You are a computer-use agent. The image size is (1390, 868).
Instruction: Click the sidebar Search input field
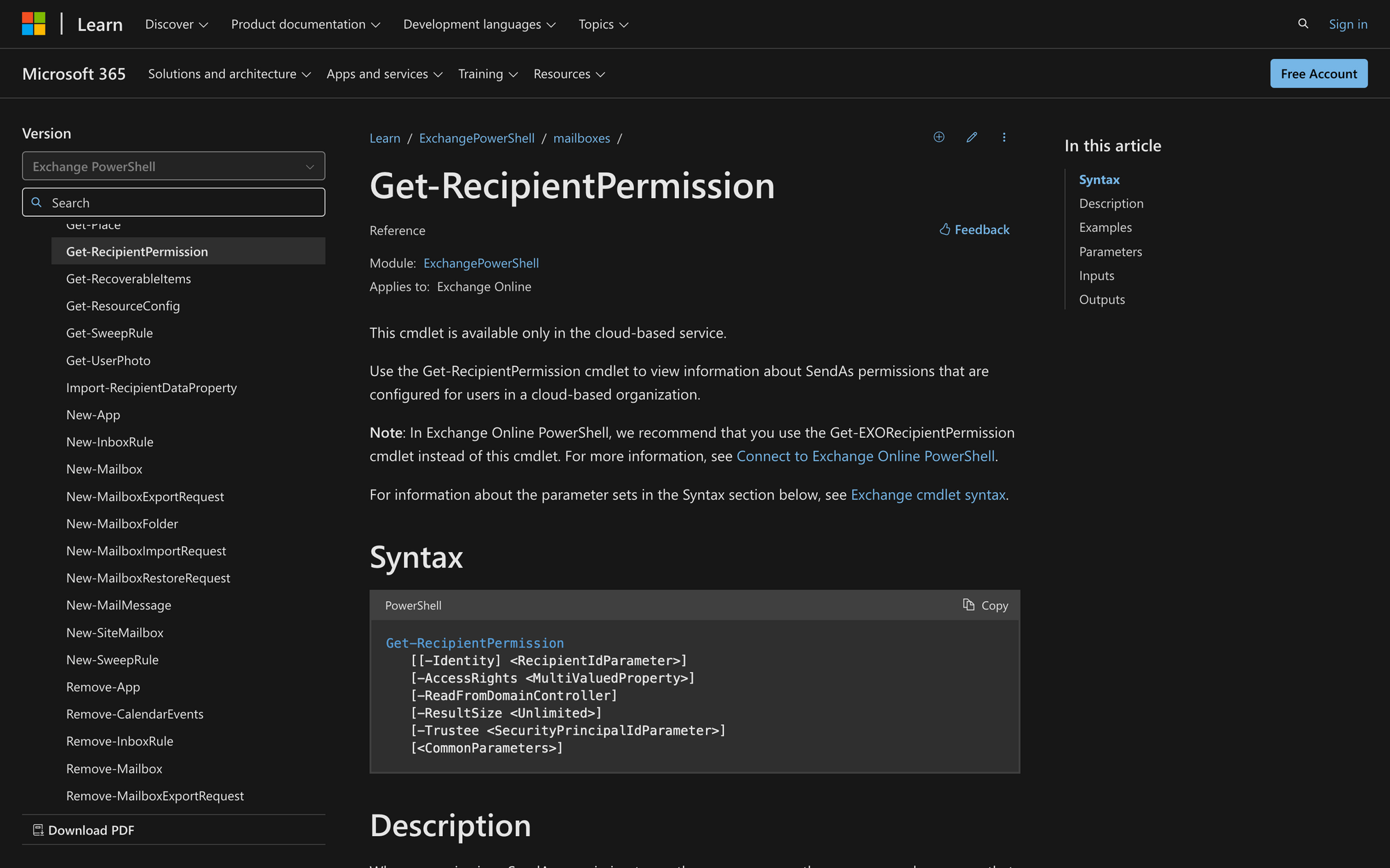pos(174,202)
